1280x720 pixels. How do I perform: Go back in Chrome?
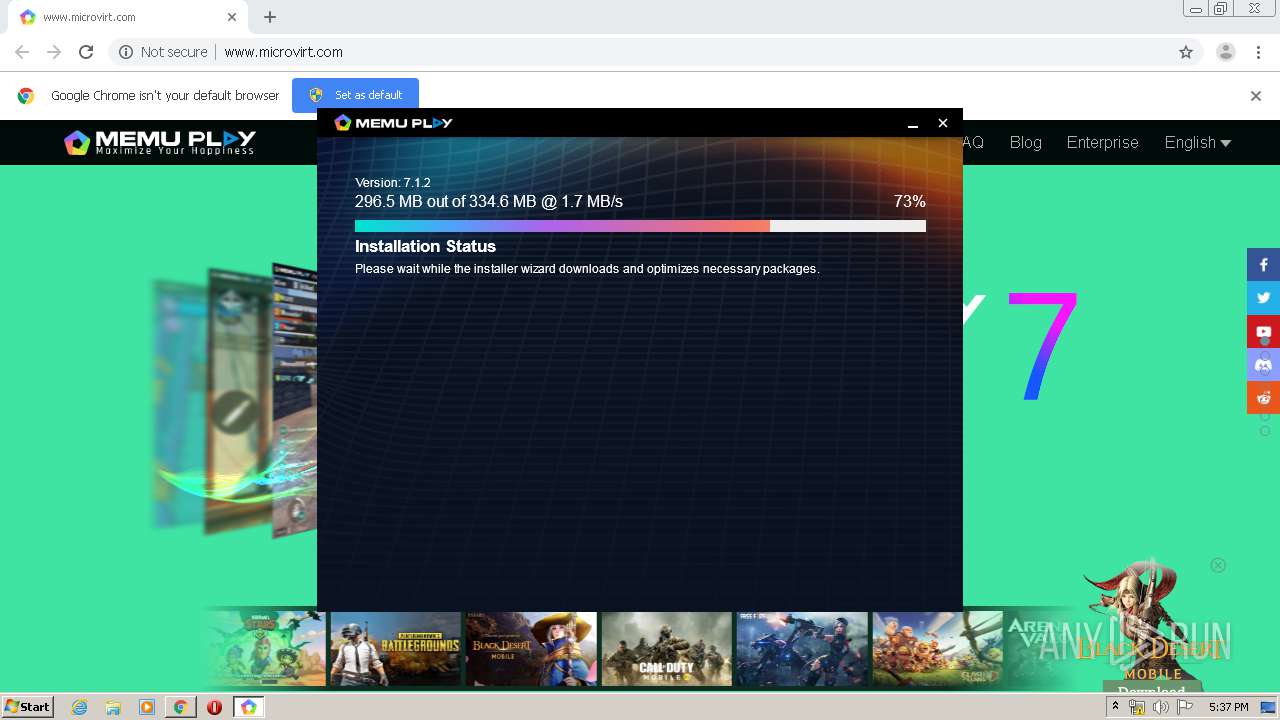point(22,52)
